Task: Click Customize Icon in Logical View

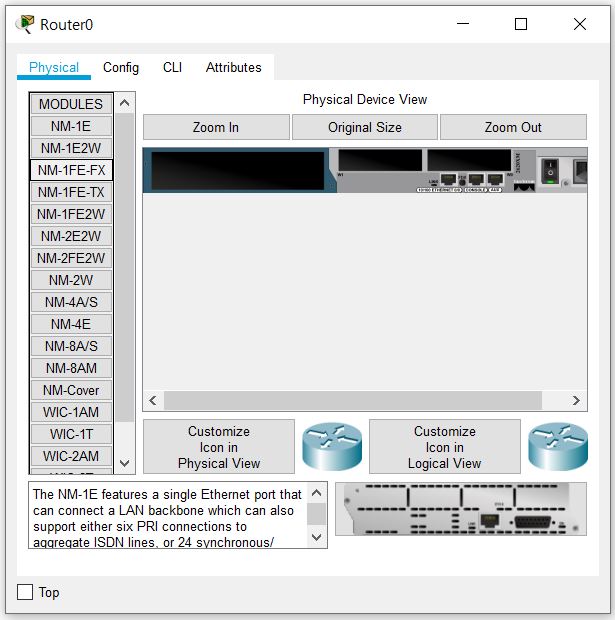Action: click(445, 447)
